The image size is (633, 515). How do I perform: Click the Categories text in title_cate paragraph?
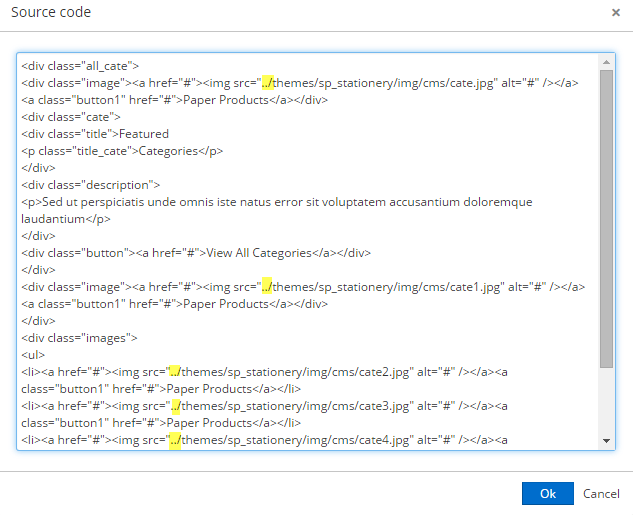point(168,151)
